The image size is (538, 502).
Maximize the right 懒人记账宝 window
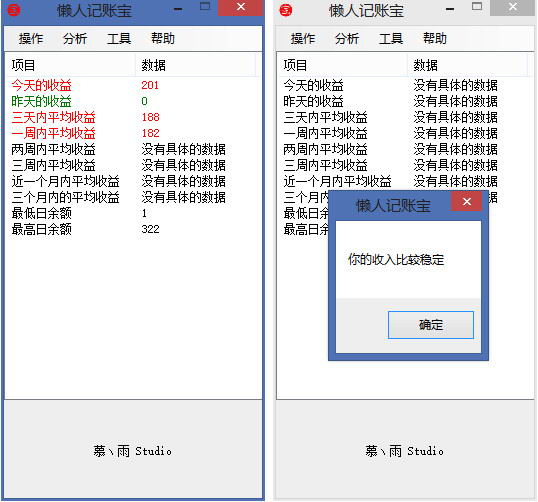coord(477,7)
